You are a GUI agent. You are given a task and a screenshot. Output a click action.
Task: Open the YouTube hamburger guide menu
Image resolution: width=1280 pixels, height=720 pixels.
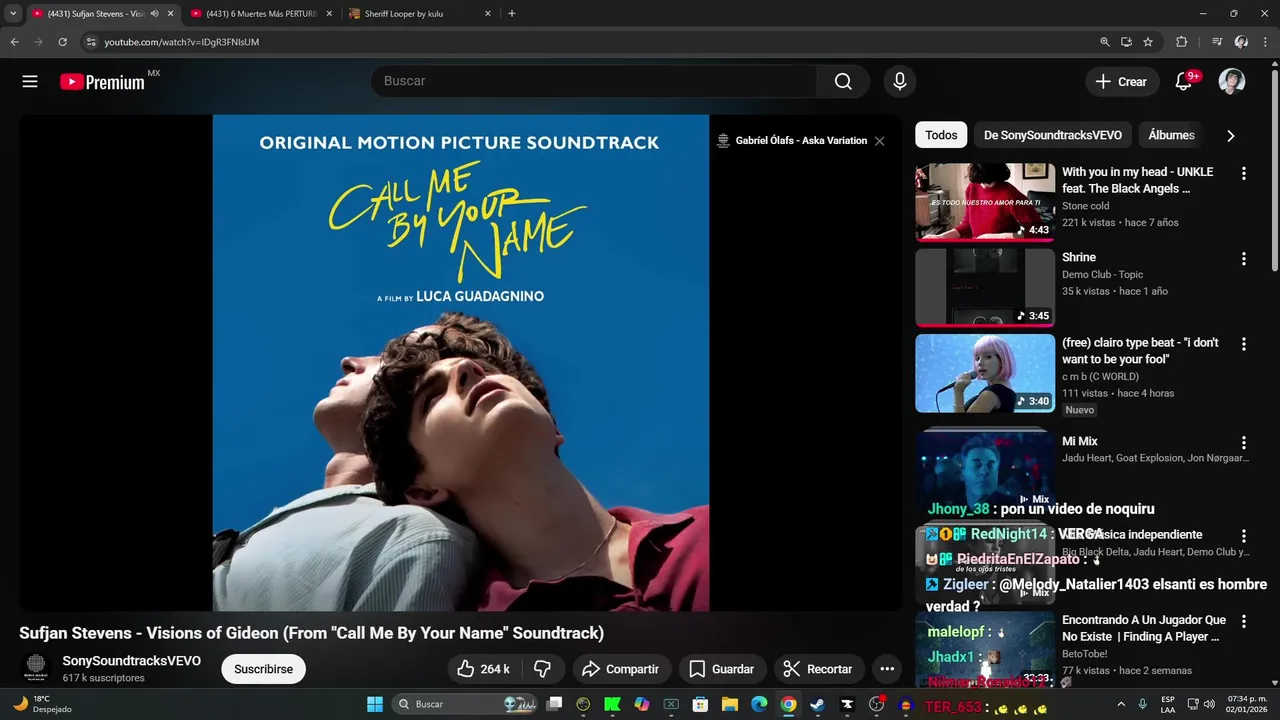(x=30, y=82)
